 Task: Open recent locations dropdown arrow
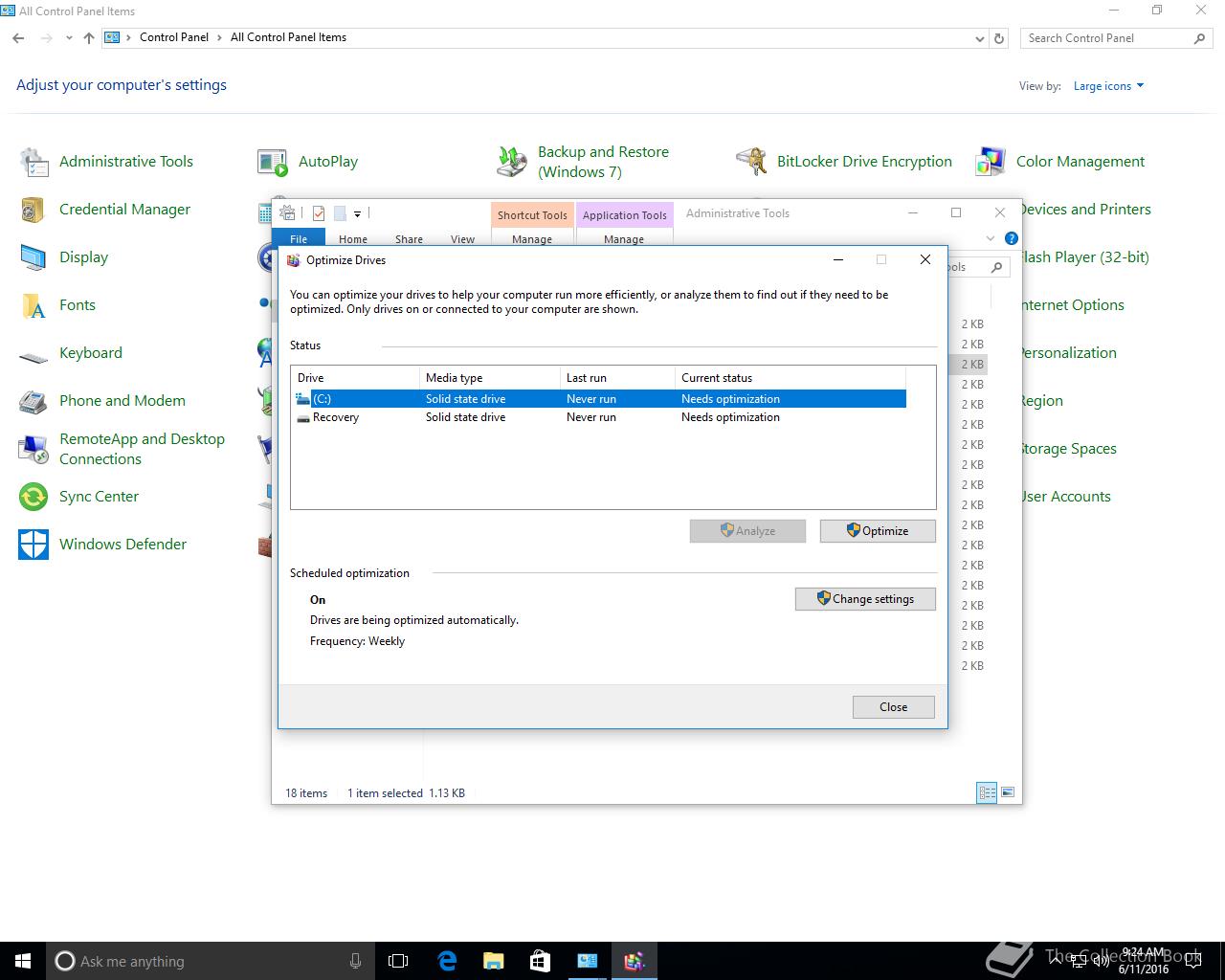[x=69, y=38]
